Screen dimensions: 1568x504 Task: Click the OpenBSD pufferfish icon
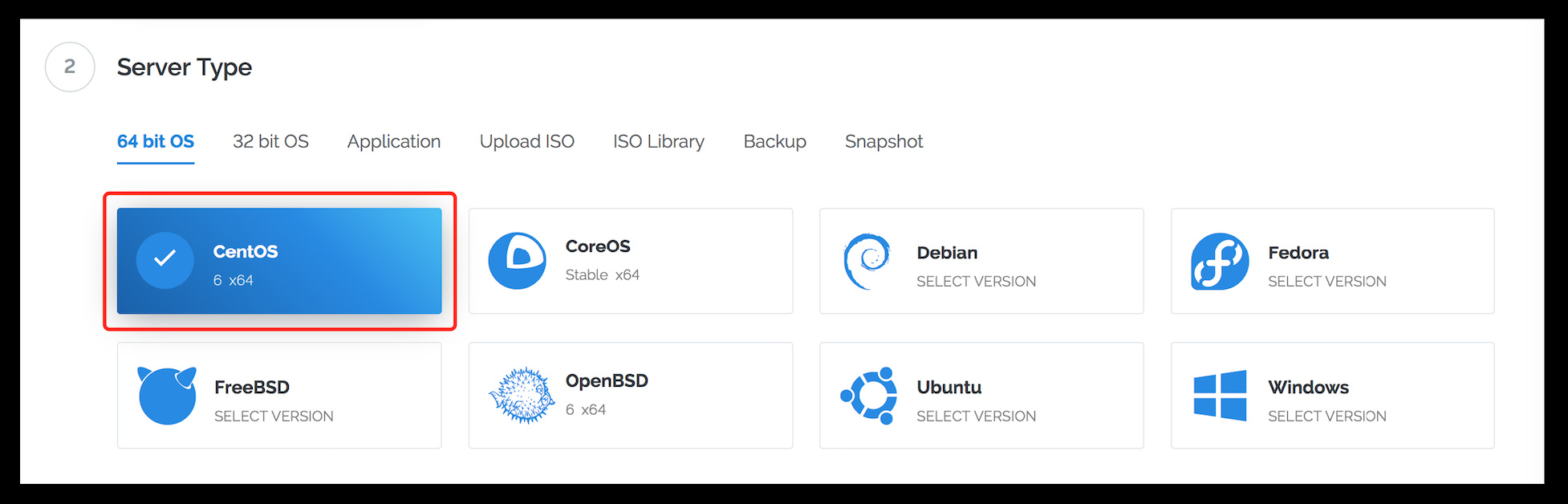point(521,396)
